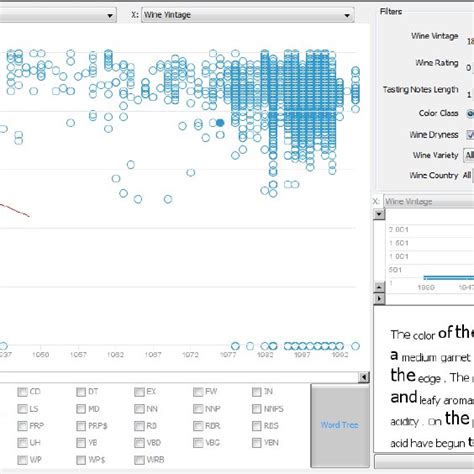474x474 pixels.
Task: Tick the RBS checkbox
Action: pyautogui.click(x=257, y=426)
